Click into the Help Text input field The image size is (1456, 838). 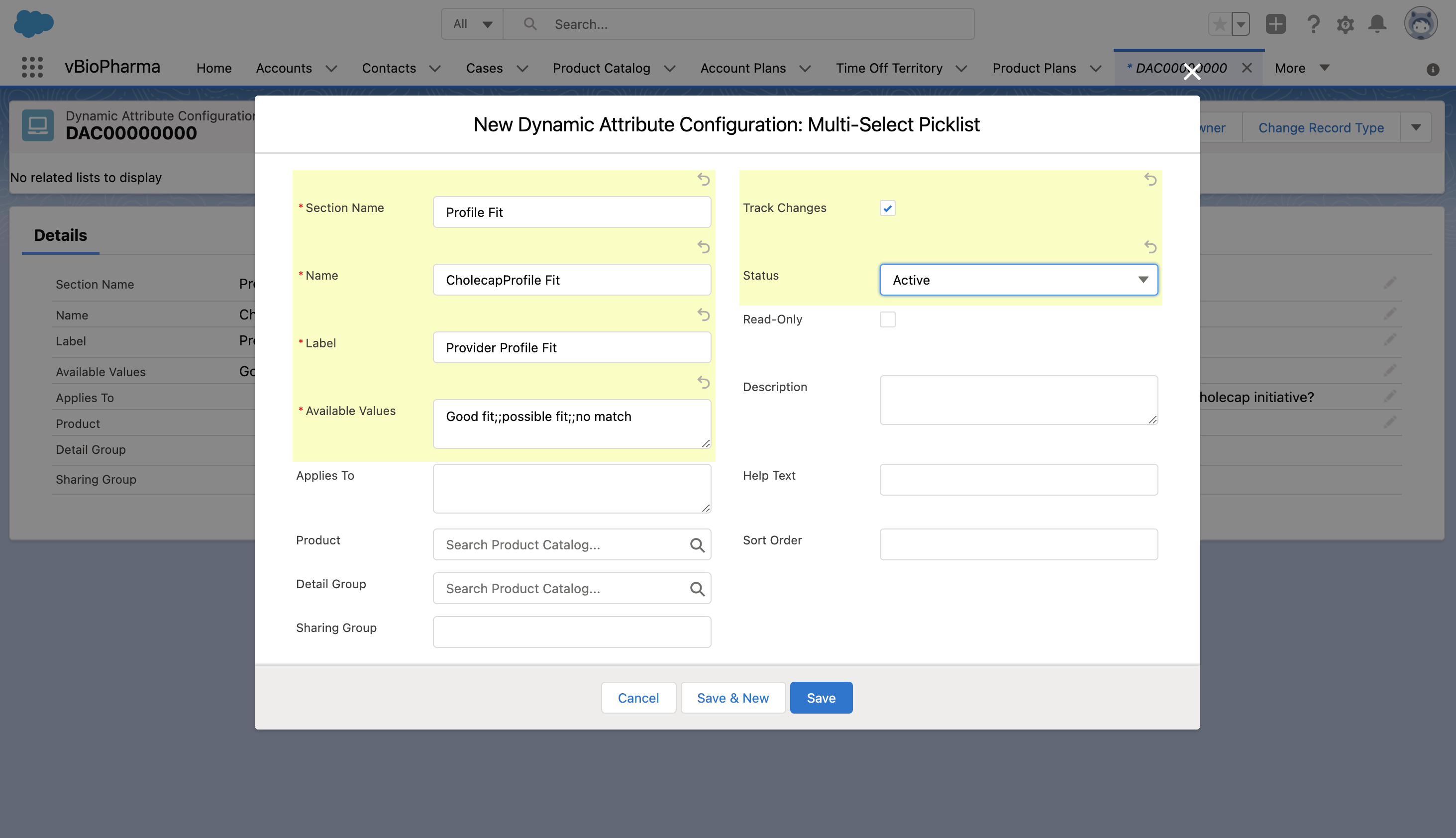coord(1018,479)
